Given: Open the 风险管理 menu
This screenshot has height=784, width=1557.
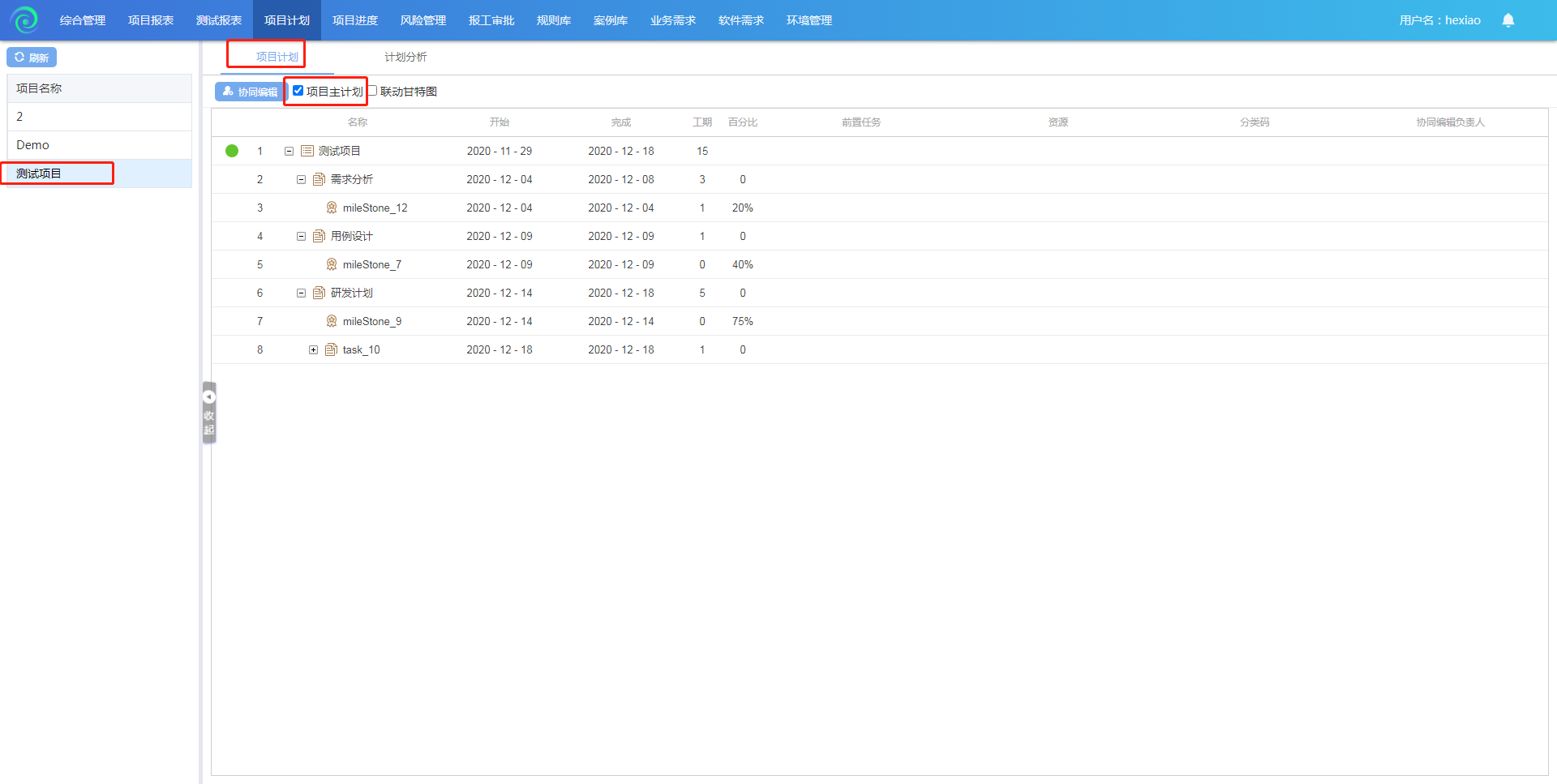Looking at the screenshot, I should [x=422, y=20].
